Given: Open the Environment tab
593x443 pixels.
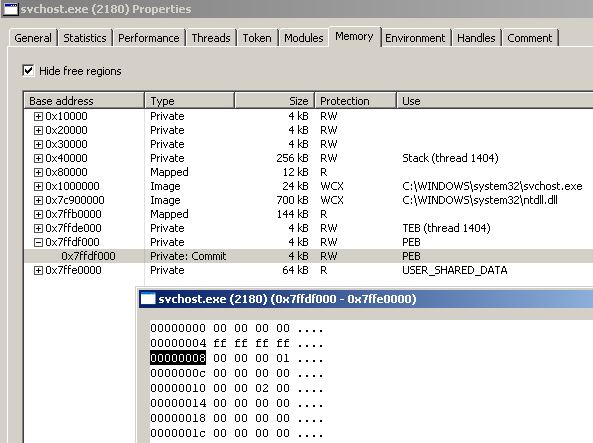Looking at the screenshot, I should tap(415, 38).
